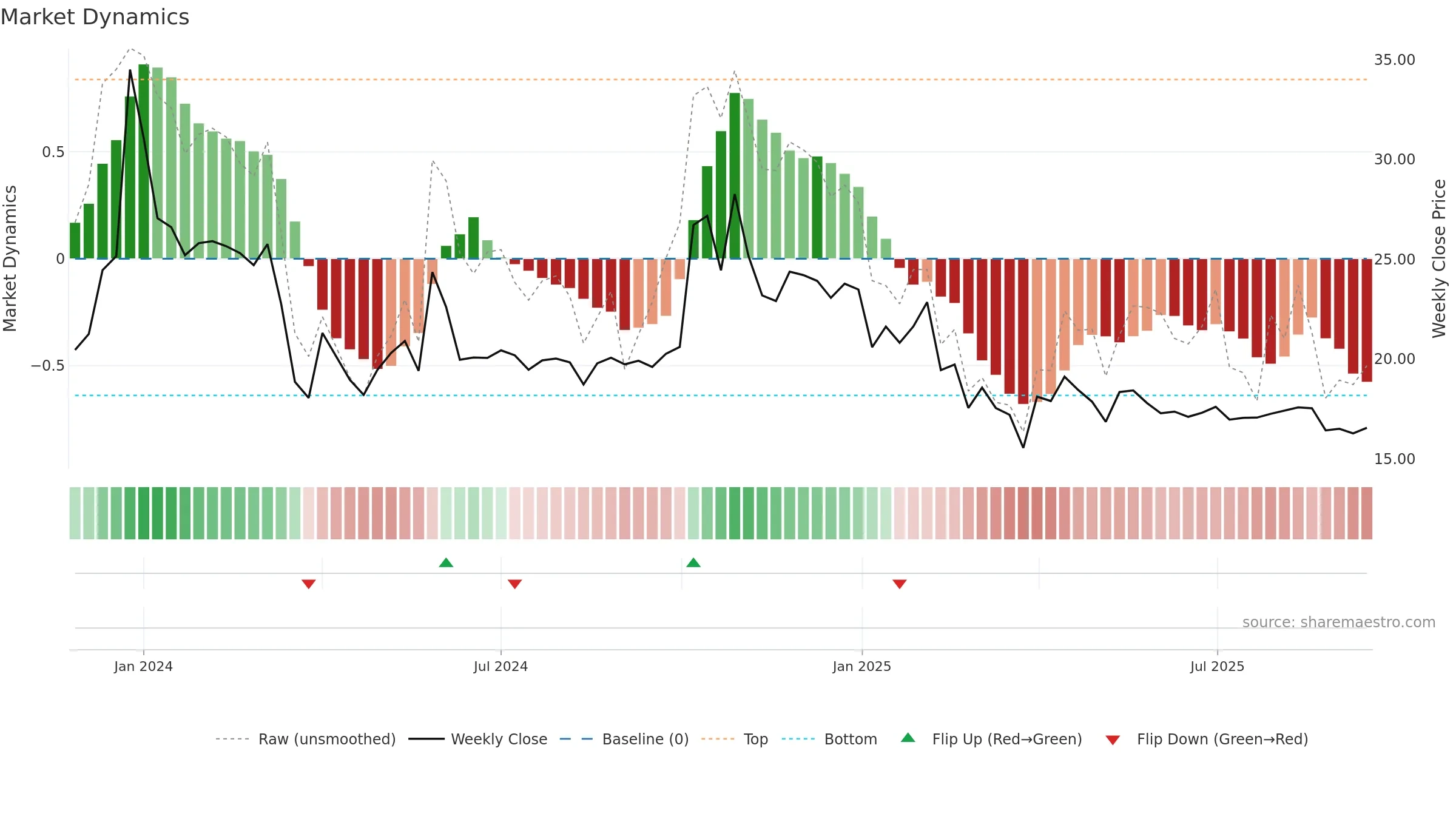Select the red flip-down marker just after Jul 2024
Screen dimensions: 1456x819
[x=515, y=584]
